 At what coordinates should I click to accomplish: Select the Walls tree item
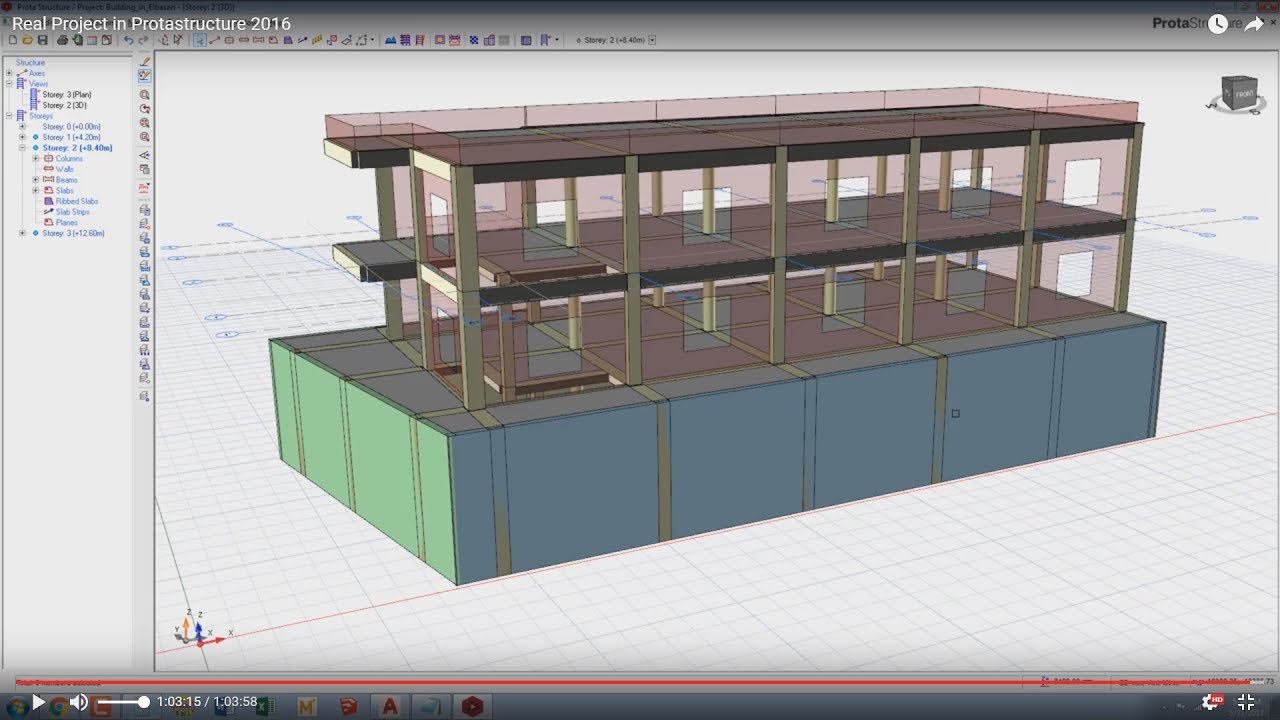(x=65, y=169)
